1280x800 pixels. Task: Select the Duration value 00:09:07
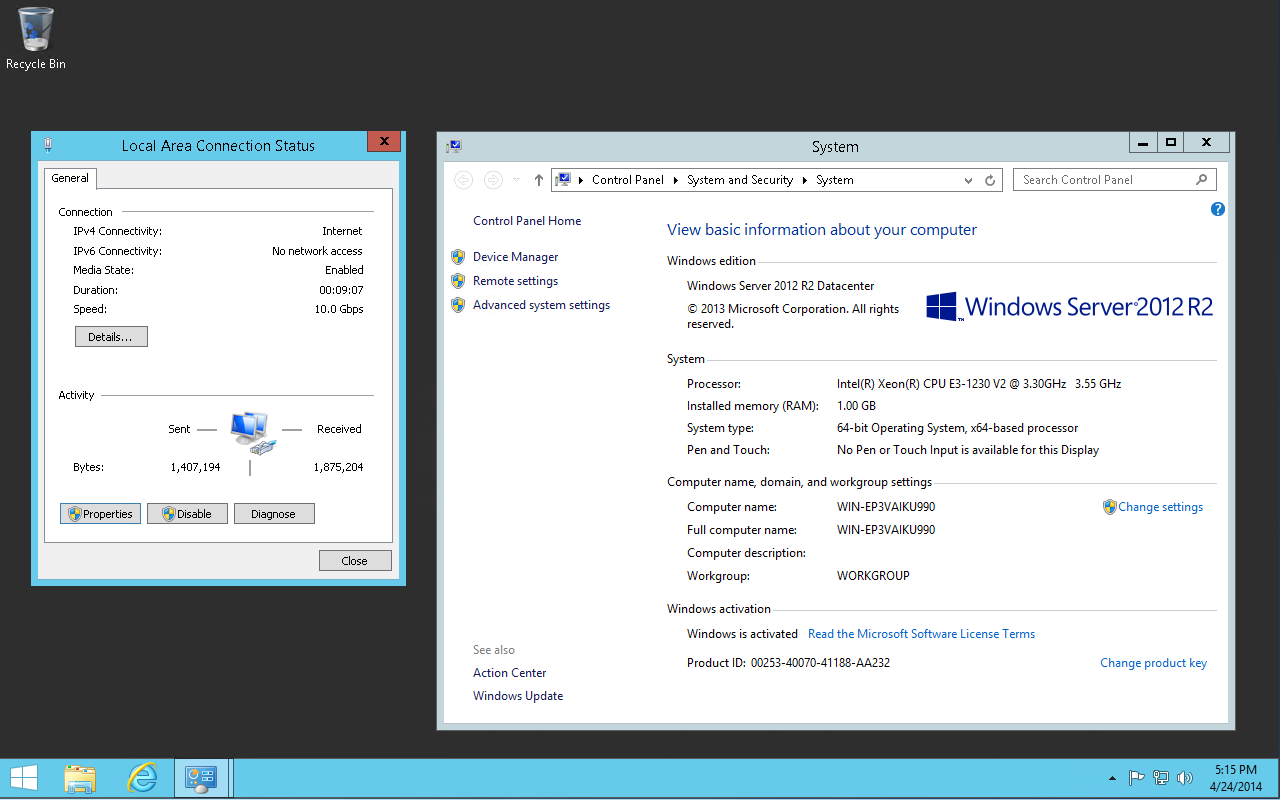tap(341, 290)
